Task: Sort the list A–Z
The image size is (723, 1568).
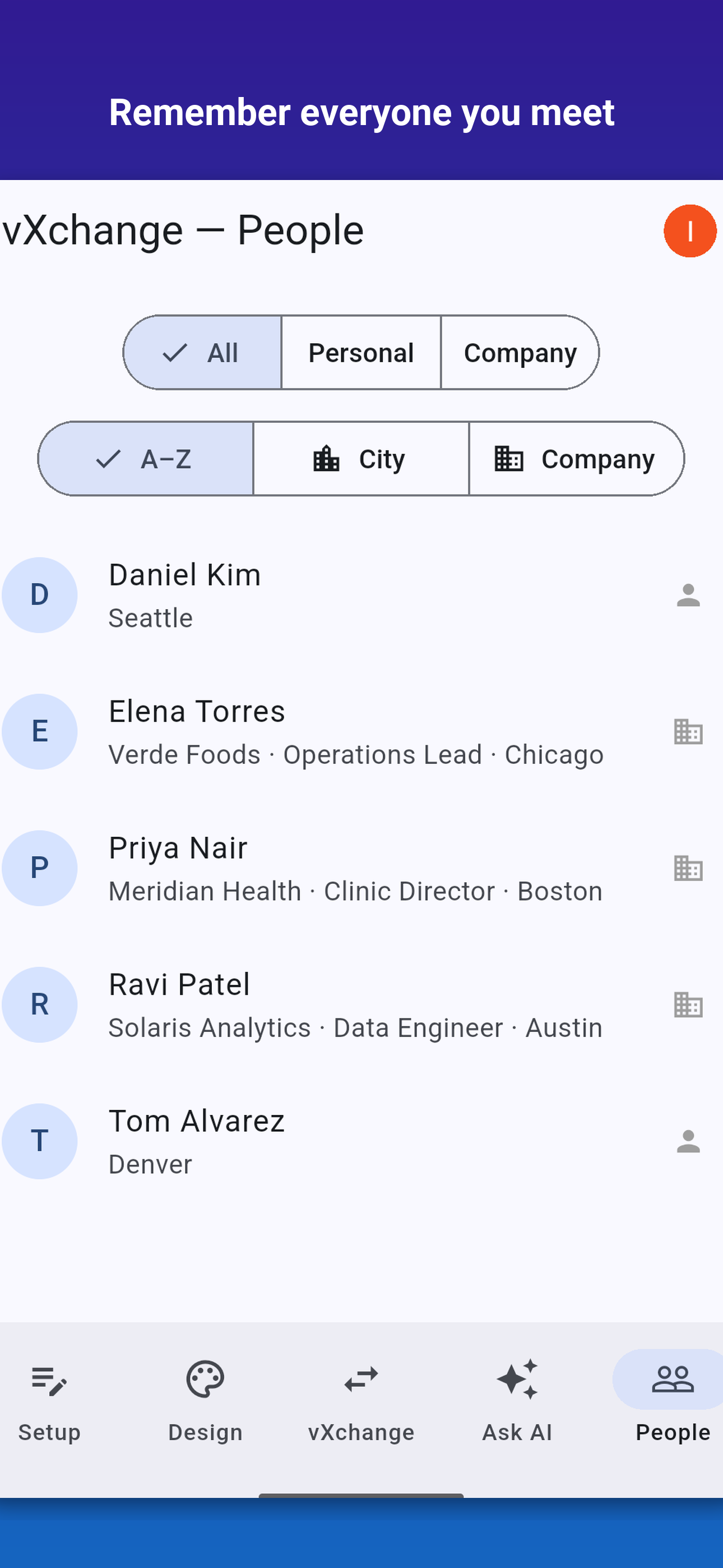Action: pyautogui.click(x=146, y=458)
